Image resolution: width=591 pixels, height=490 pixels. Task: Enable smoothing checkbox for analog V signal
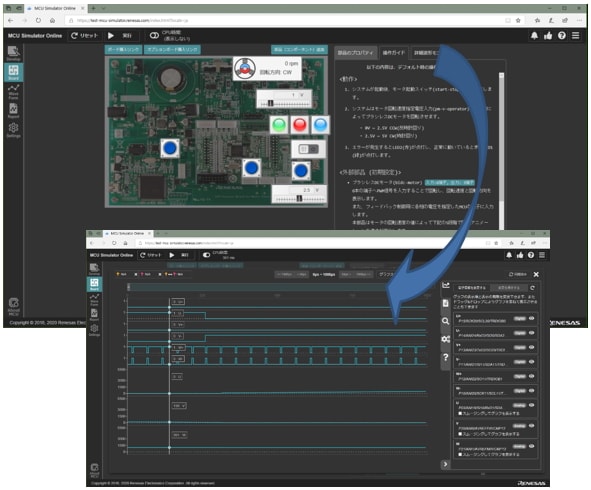[x=460, y=434]
